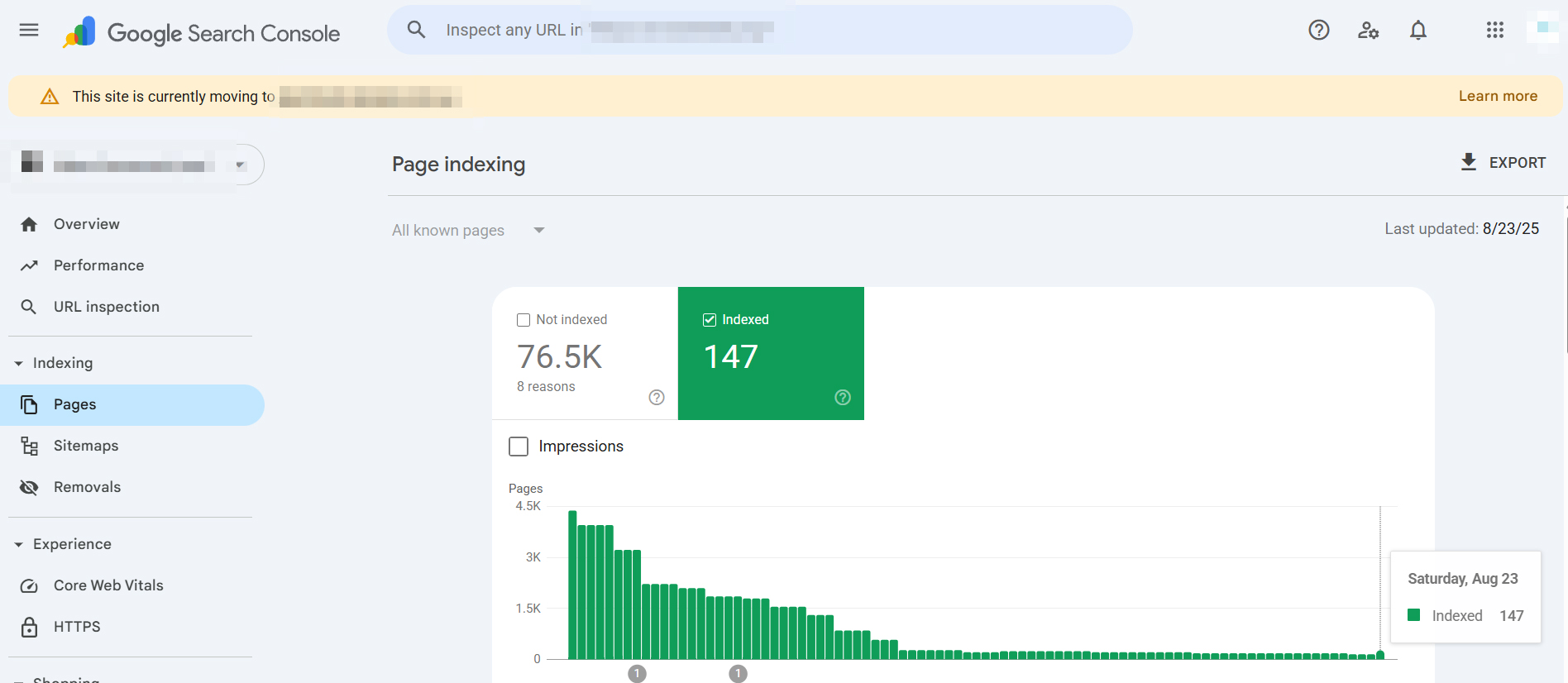Open the main hamburger menu
Screen dimensions: 1568x683
(x=29, y=31)
